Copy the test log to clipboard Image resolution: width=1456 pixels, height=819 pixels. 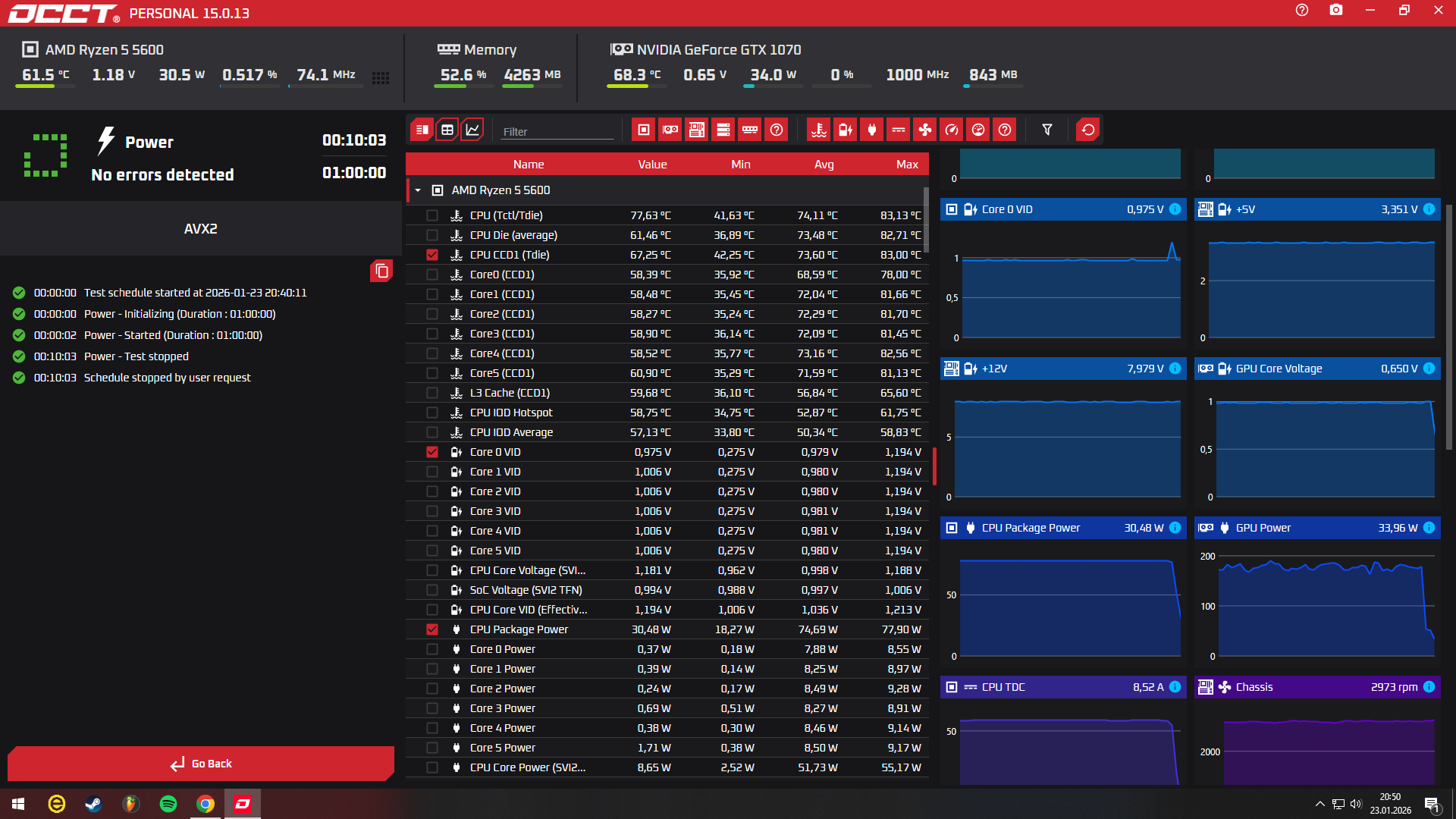coord(381,271)
